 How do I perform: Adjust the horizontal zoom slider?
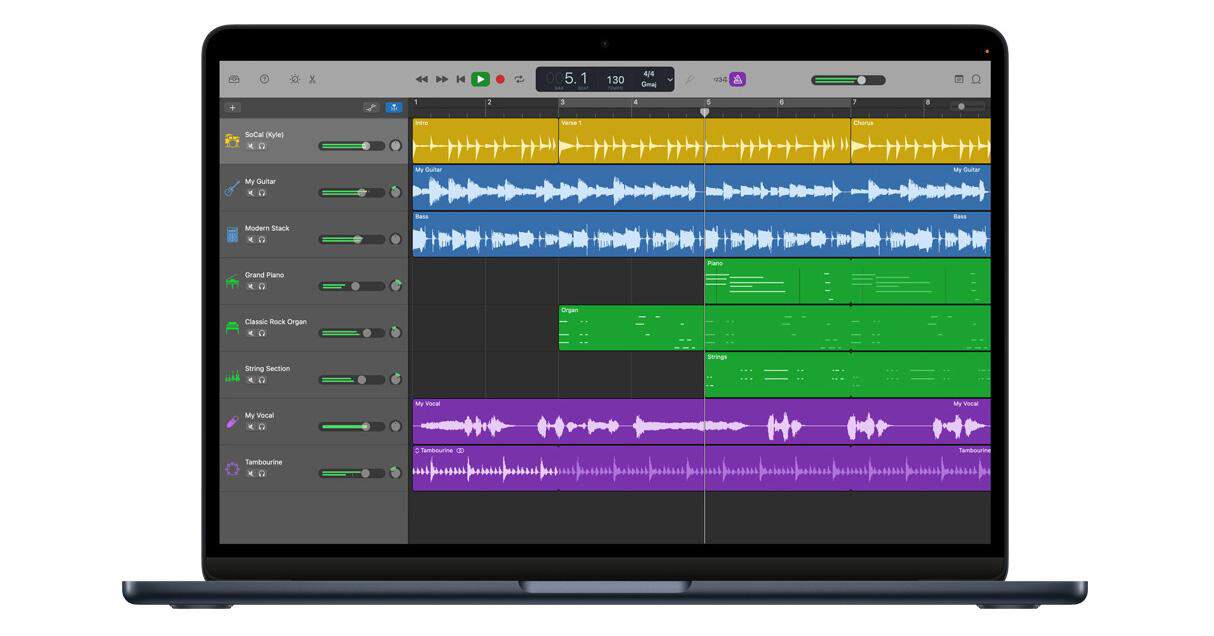967,106
